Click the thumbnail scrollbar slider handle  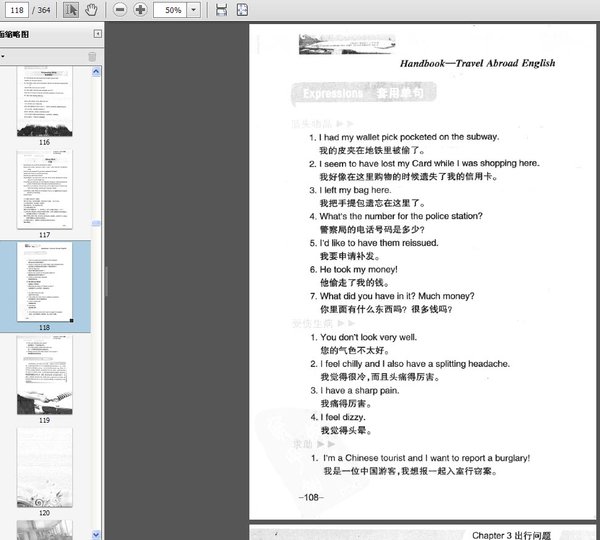pyautogui.click(x=96, y=223)
